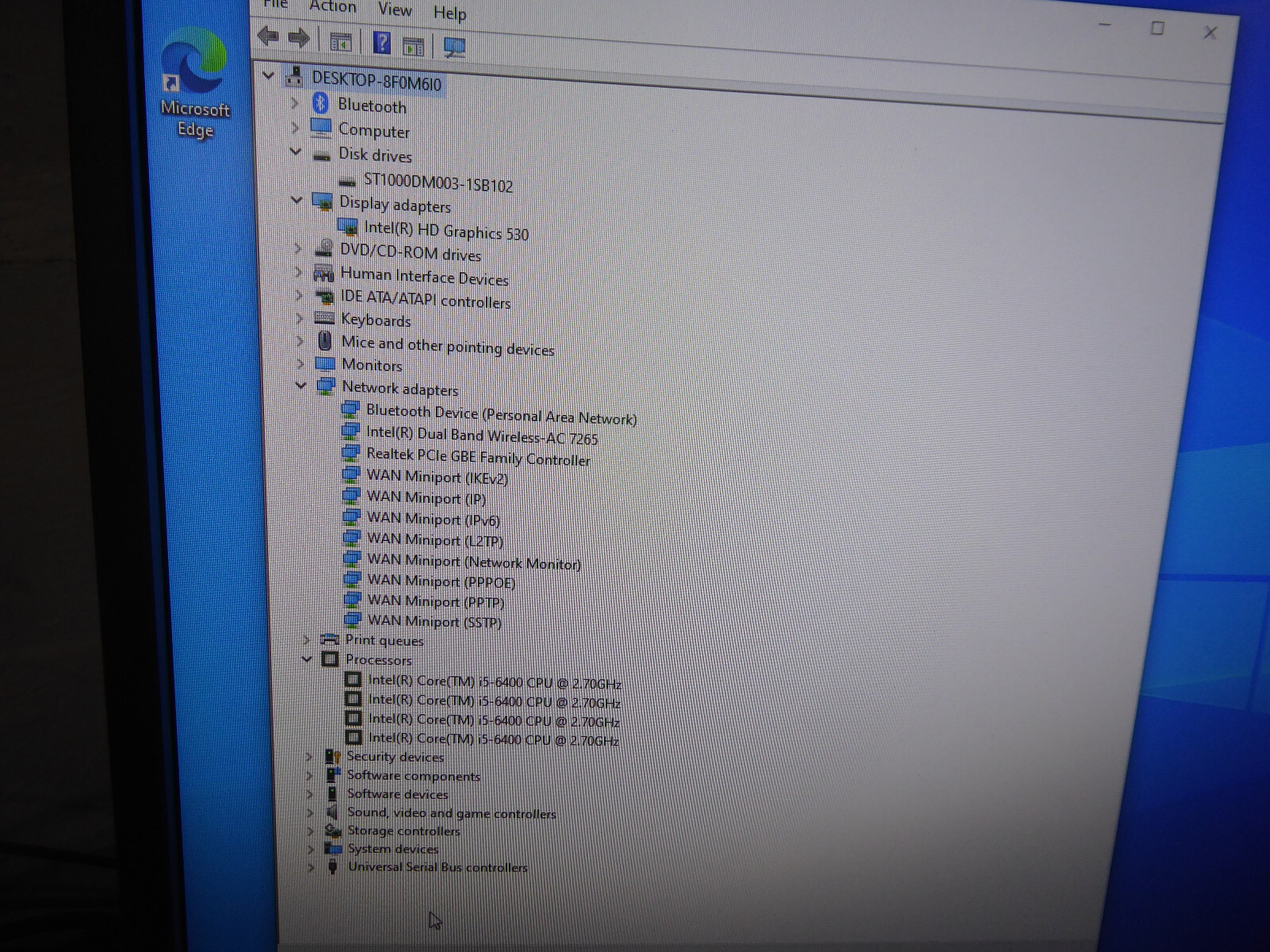Image resolution: width=1270 pixels, height=952 pixels.
Task: Click the IDE ATA/ATAPI controllers icon
Action: (324, 297)
